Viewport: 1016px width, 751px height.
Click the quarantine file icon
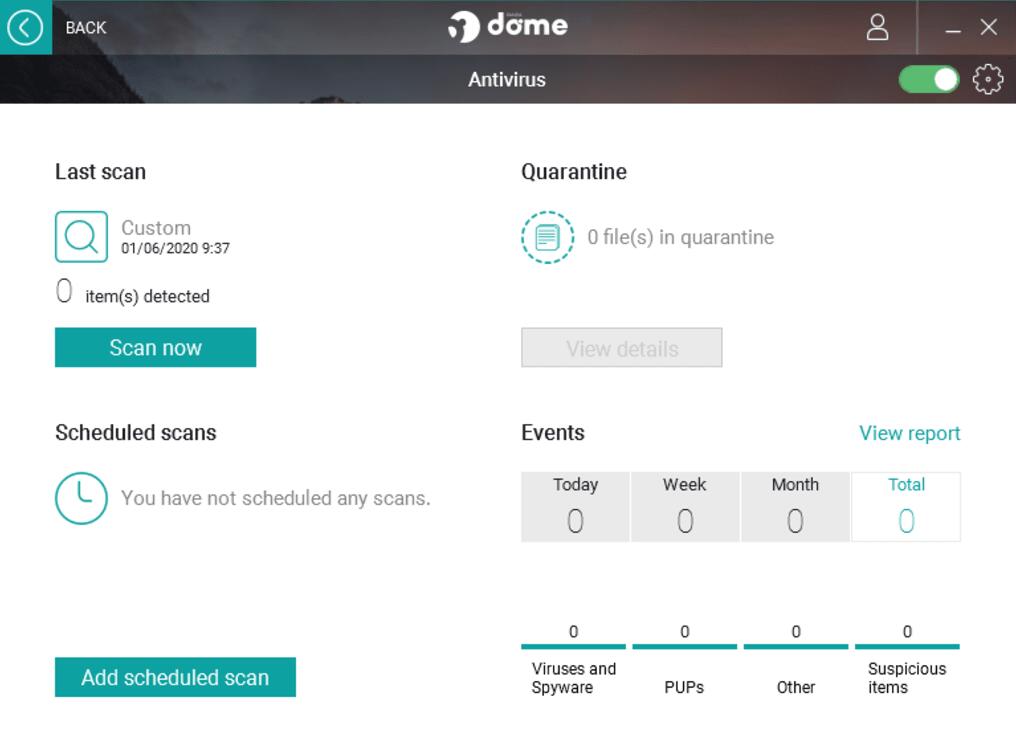547,237
